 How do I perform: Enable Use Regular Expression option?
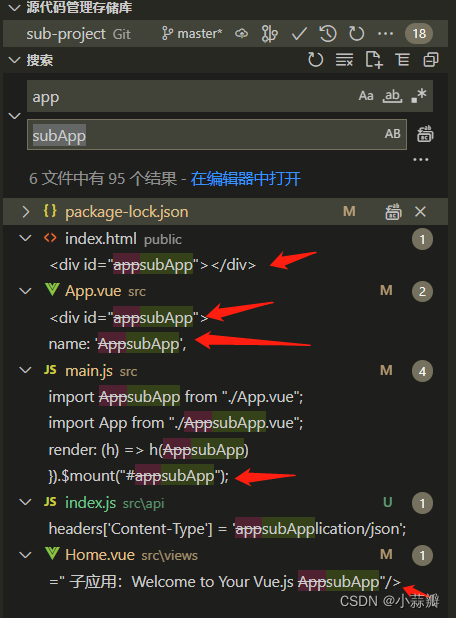tap(419, 96)
